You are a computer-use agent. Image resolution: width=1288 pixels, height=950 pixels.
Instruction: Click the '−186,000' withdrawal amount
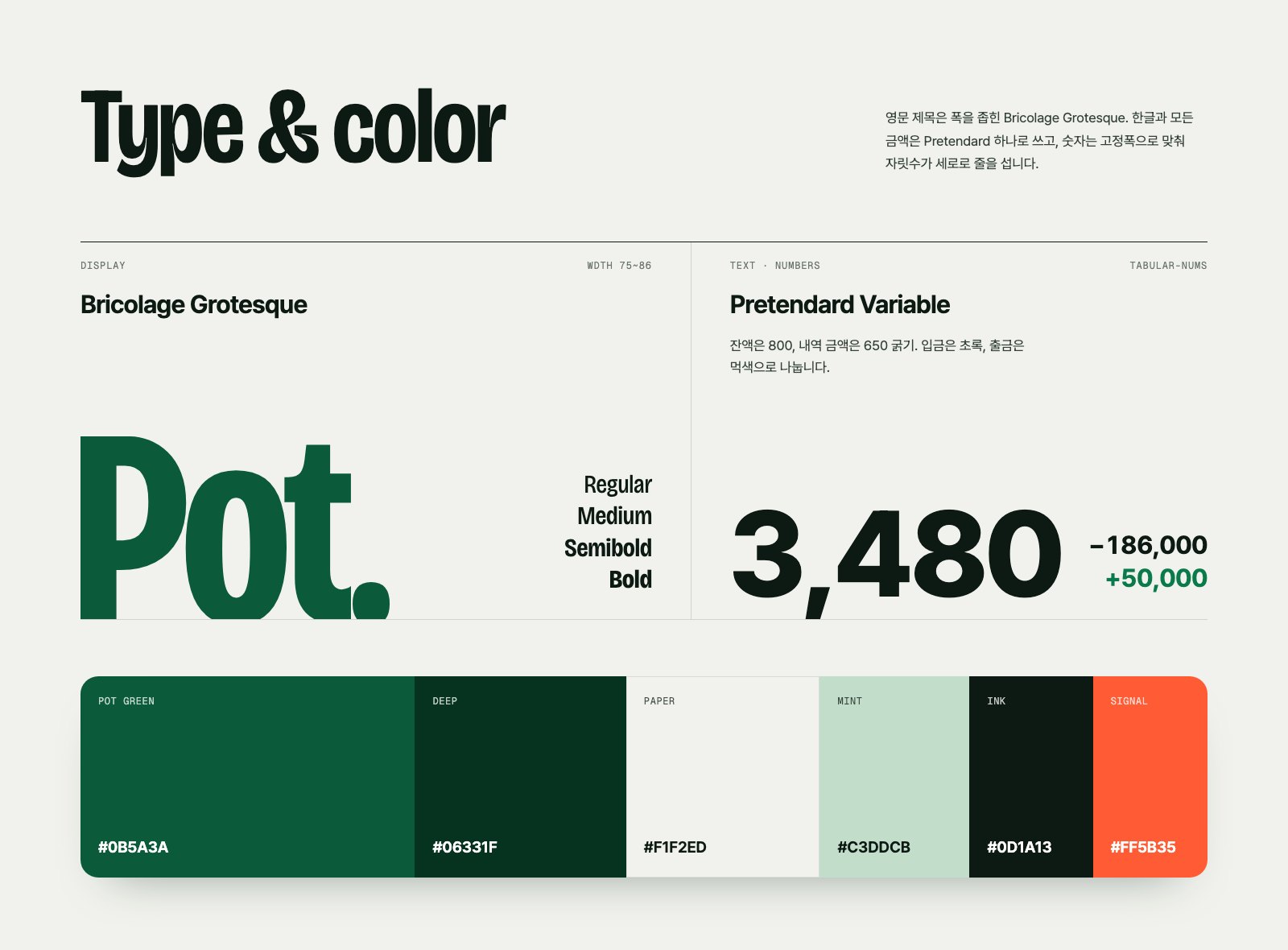[1149, 546]
